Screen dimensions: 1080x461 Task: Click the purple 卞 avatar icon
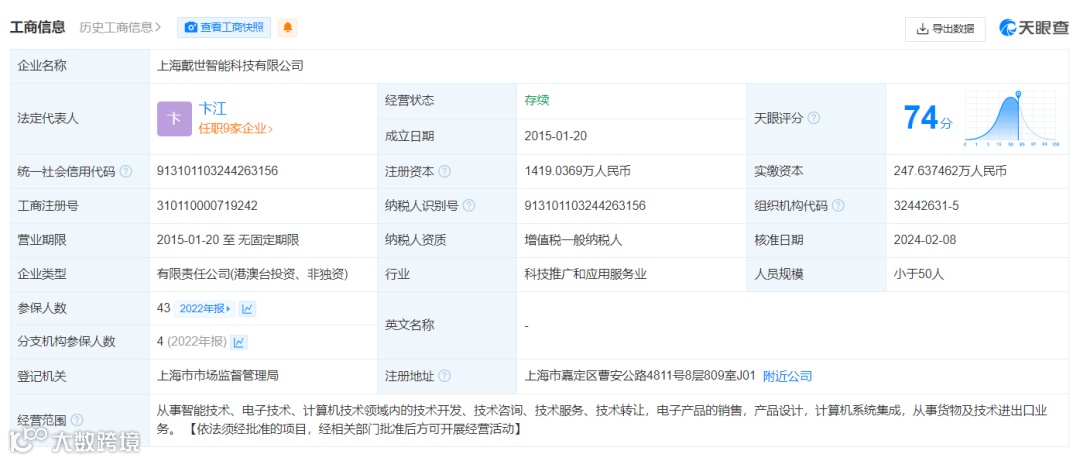(x=174, y=119)
